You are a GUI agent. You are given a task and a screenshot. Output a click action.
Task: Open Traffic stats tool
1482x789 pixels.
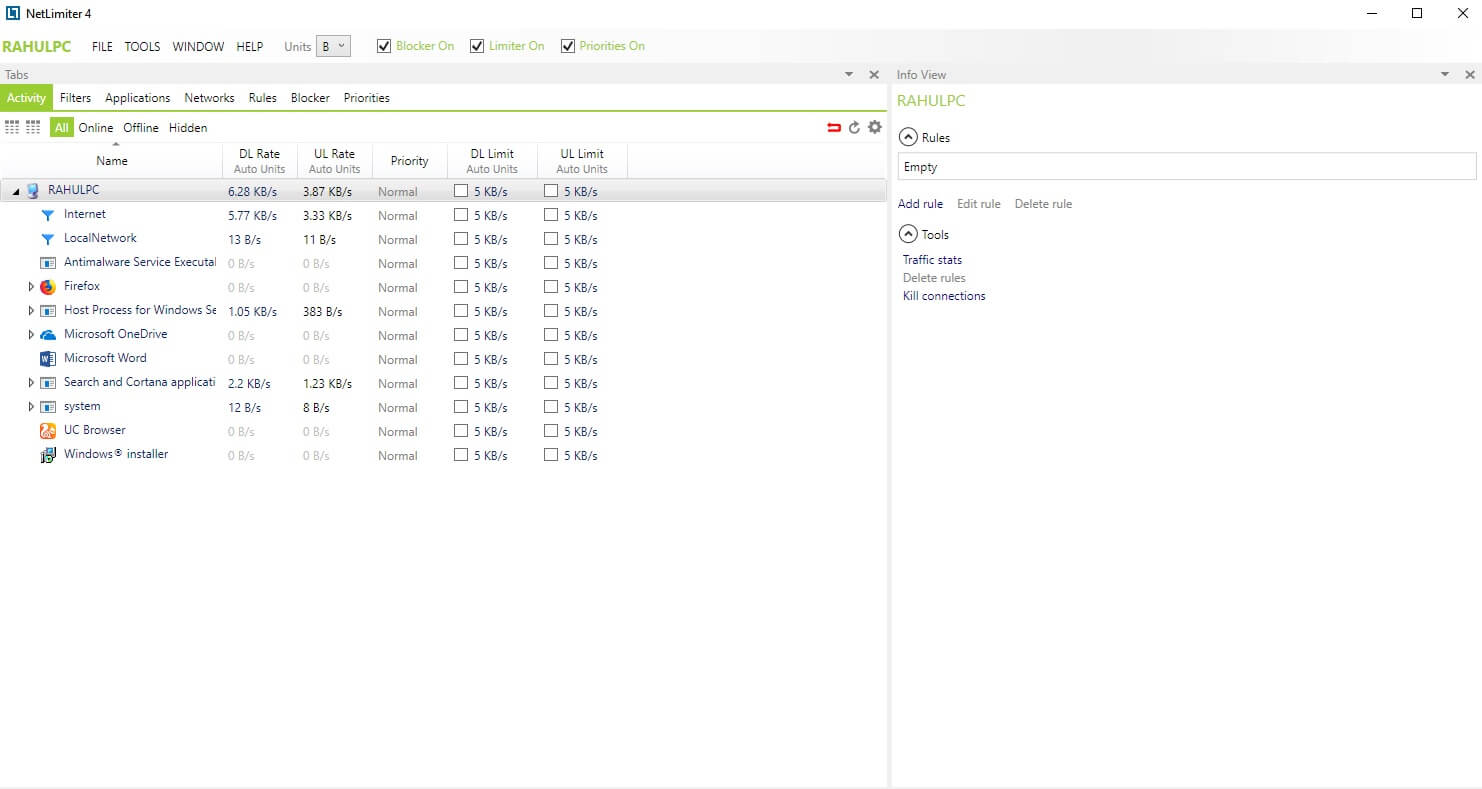(932, 260)
